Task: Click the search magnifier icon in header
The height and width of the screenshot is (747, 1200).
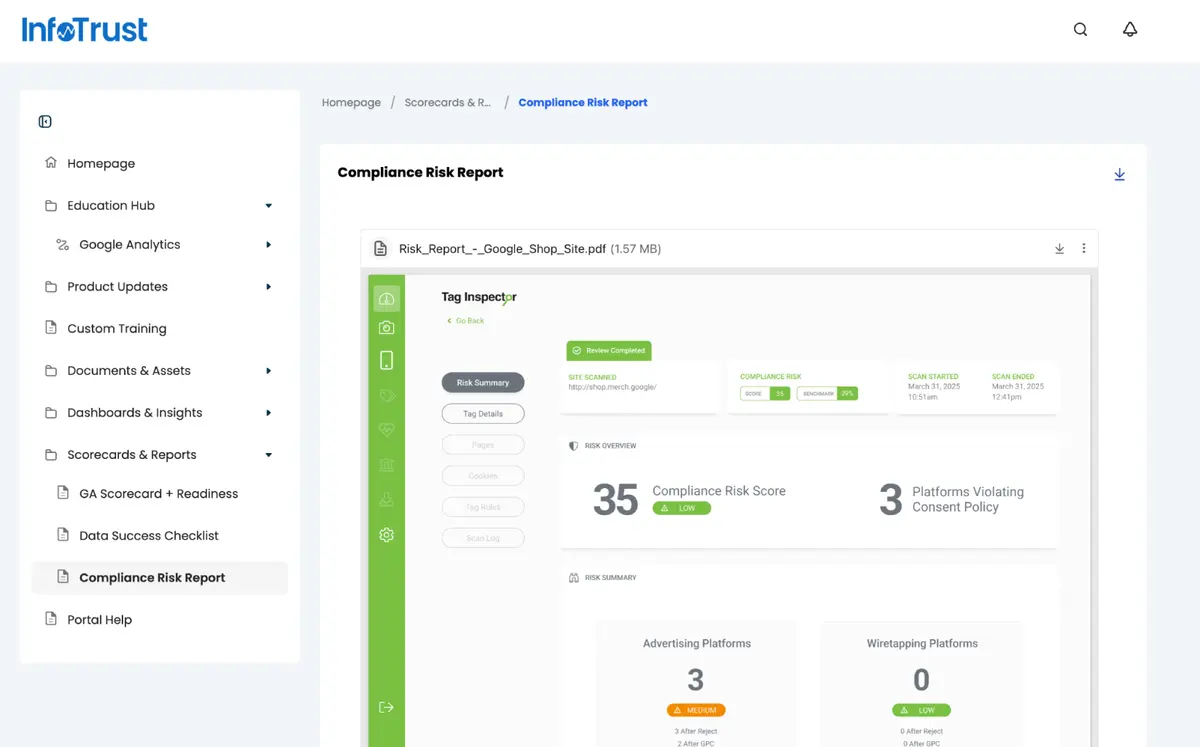Action: 1080,30
